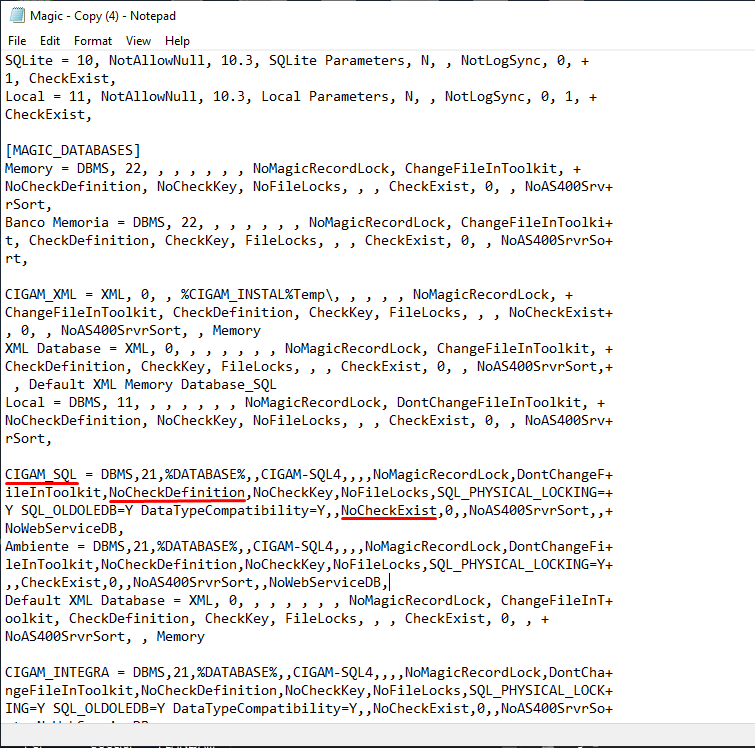Click the underlined NoCheckExist word in CIGAM_SQL

pyautogui.click(x=389, y=510)
